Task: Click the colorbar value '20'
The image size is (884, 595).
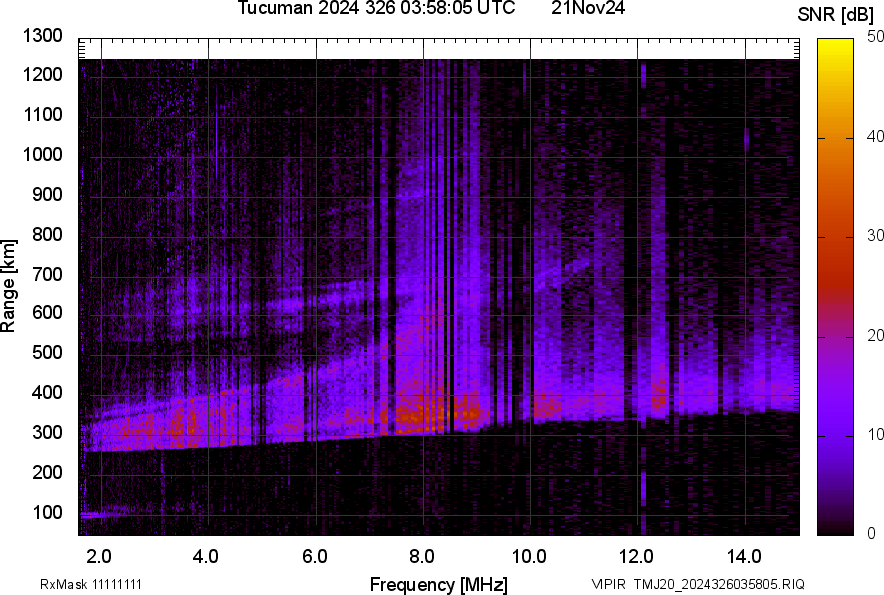Action: (x=876, y=336)
